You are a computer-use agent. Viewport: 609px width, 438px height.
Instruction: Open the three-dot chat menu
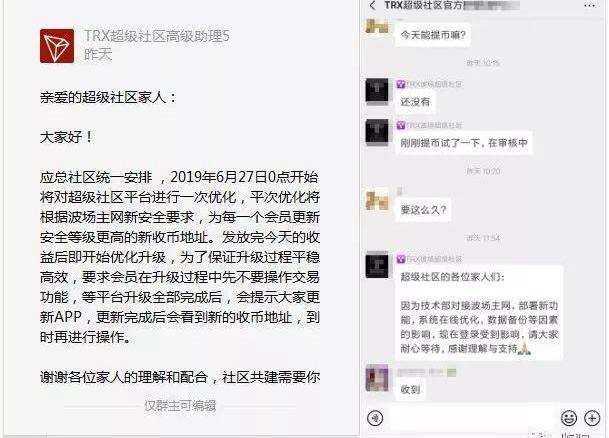point(589,5)
